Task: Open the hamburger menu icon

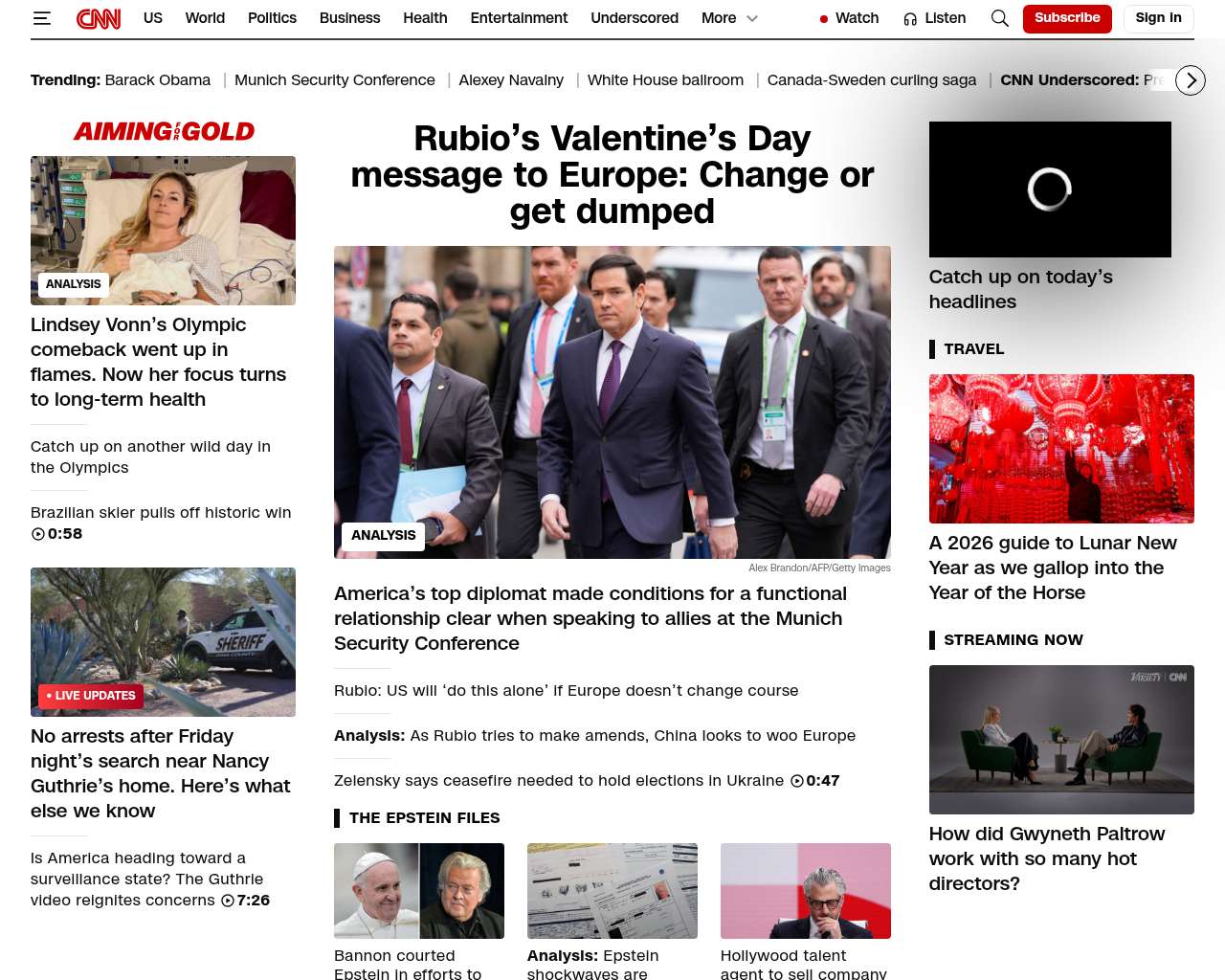Action: (42, 18)
